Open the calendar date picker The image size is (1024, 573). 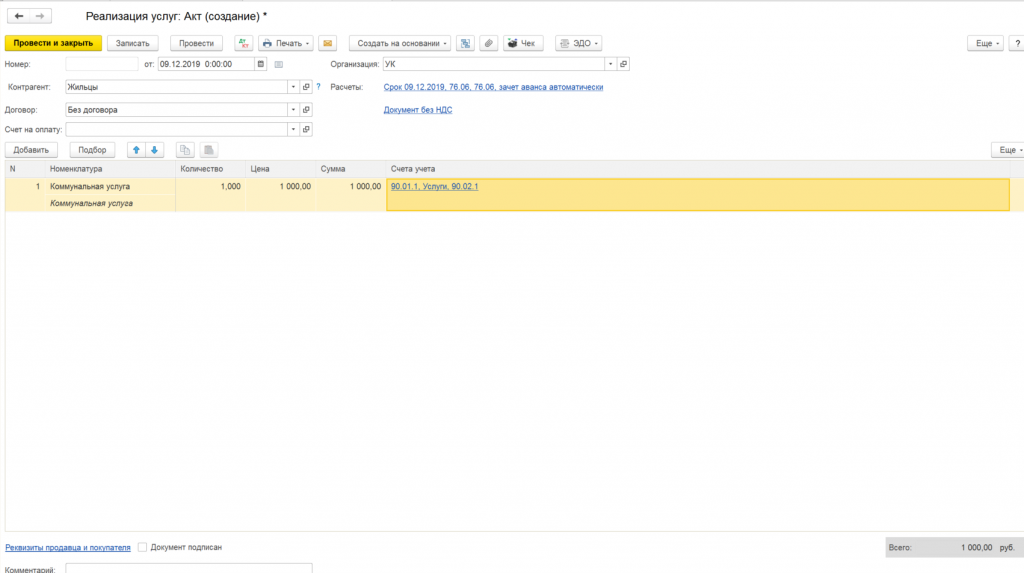click(261, 64)
